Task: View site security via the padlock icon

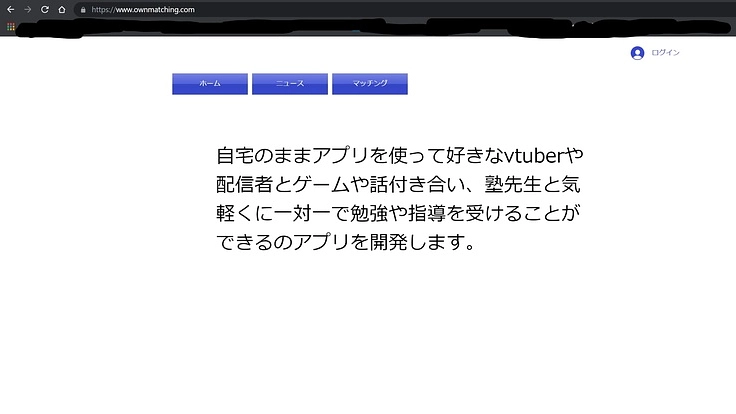Action: [83, 10]
